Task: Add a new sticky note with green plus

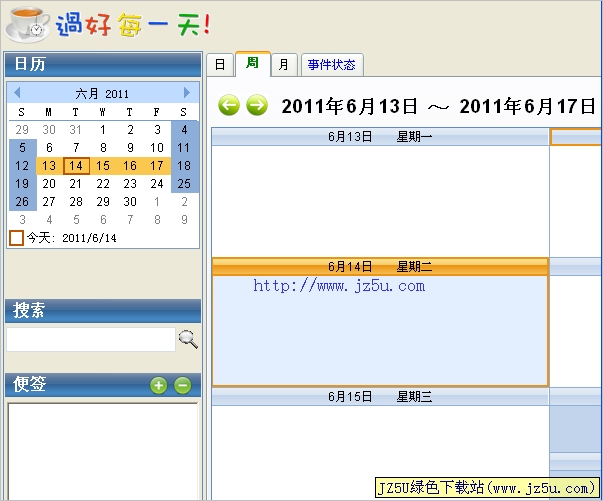Action: 158,385
